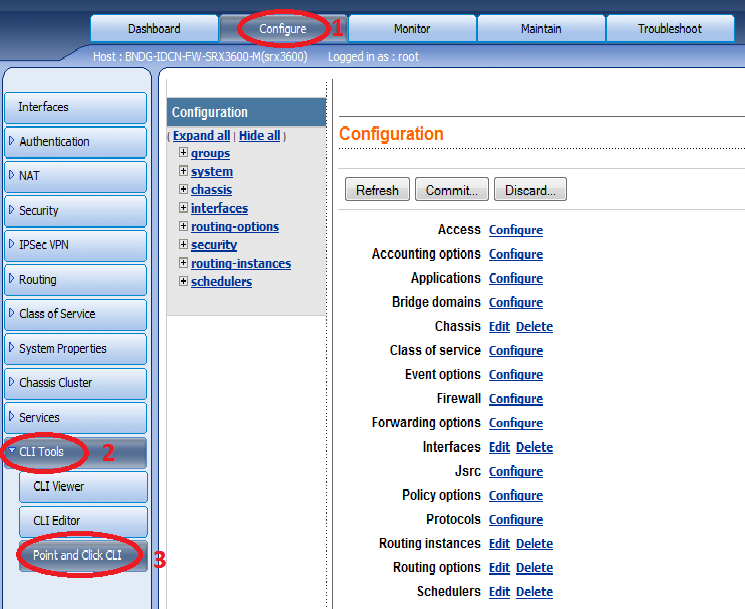The height and width of the screenshot is (609, 745).
Task: Expand the routing-instances node plus icon
Action: coord(183,263)
